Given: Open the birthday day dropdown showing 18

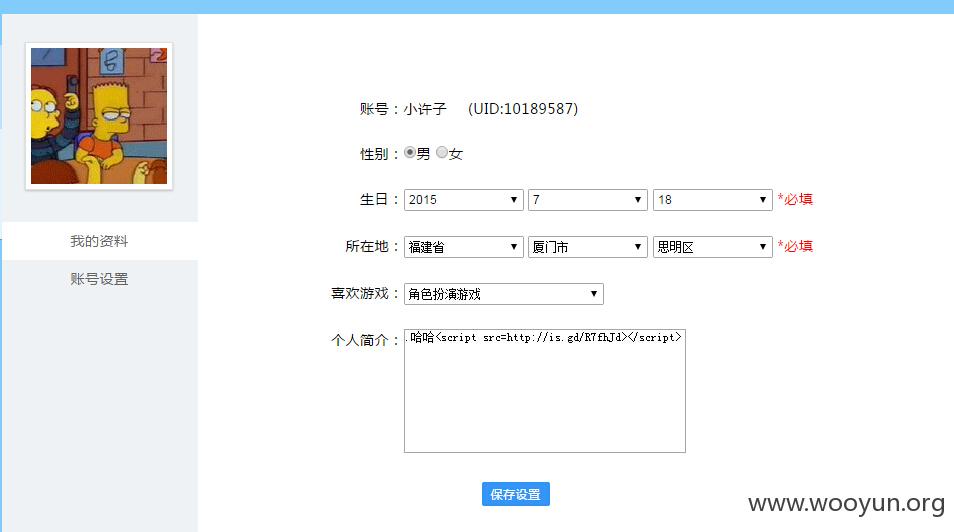Looking at the screenshot, I should point(712,200).
